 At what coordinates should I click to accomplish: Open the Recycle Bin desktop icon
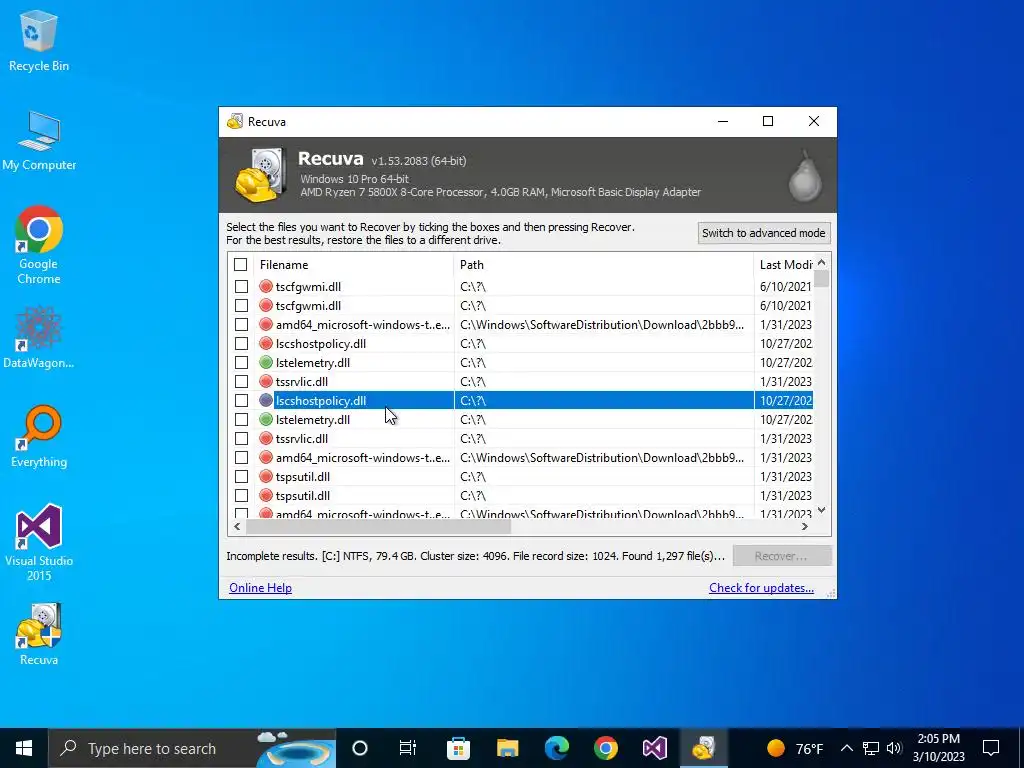(39, 40)
